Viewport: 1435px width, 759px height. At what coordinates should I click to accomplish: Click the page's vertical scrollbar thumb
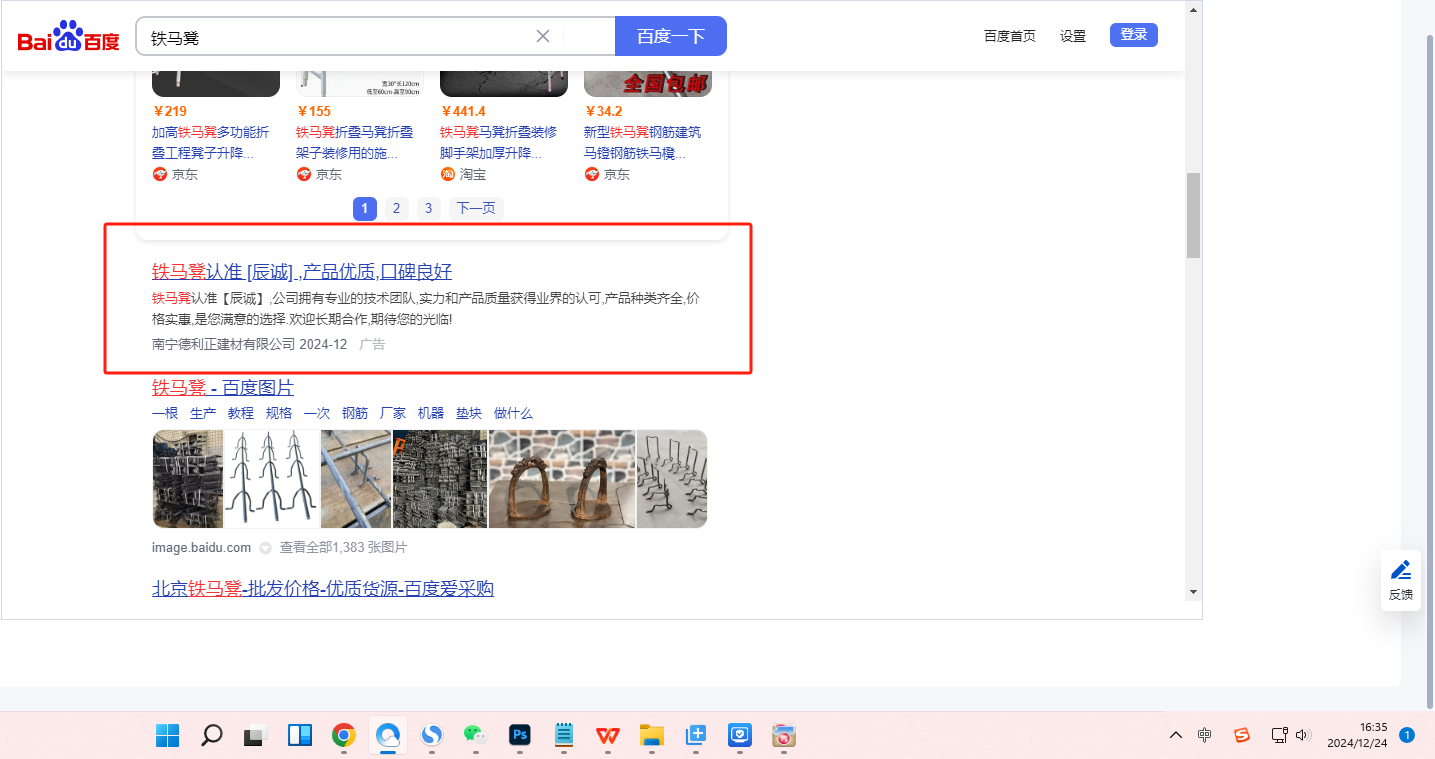click(1193, 215)
